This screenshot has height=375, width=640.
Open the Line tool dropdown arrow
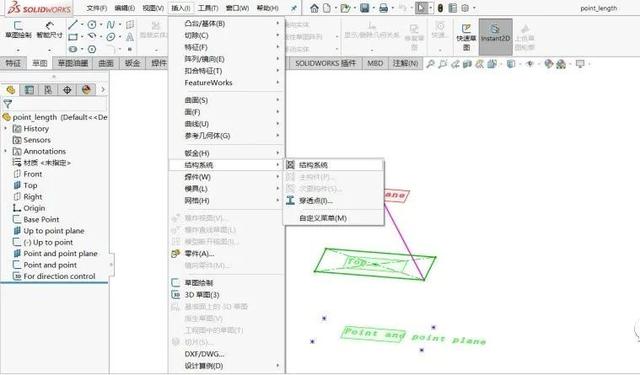[x=82, y=25]
